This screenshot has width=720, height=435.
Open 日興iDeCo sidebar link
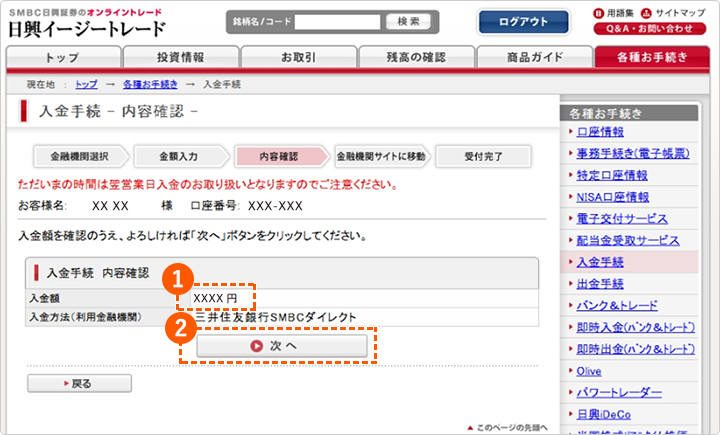click(x=603, y=415)
